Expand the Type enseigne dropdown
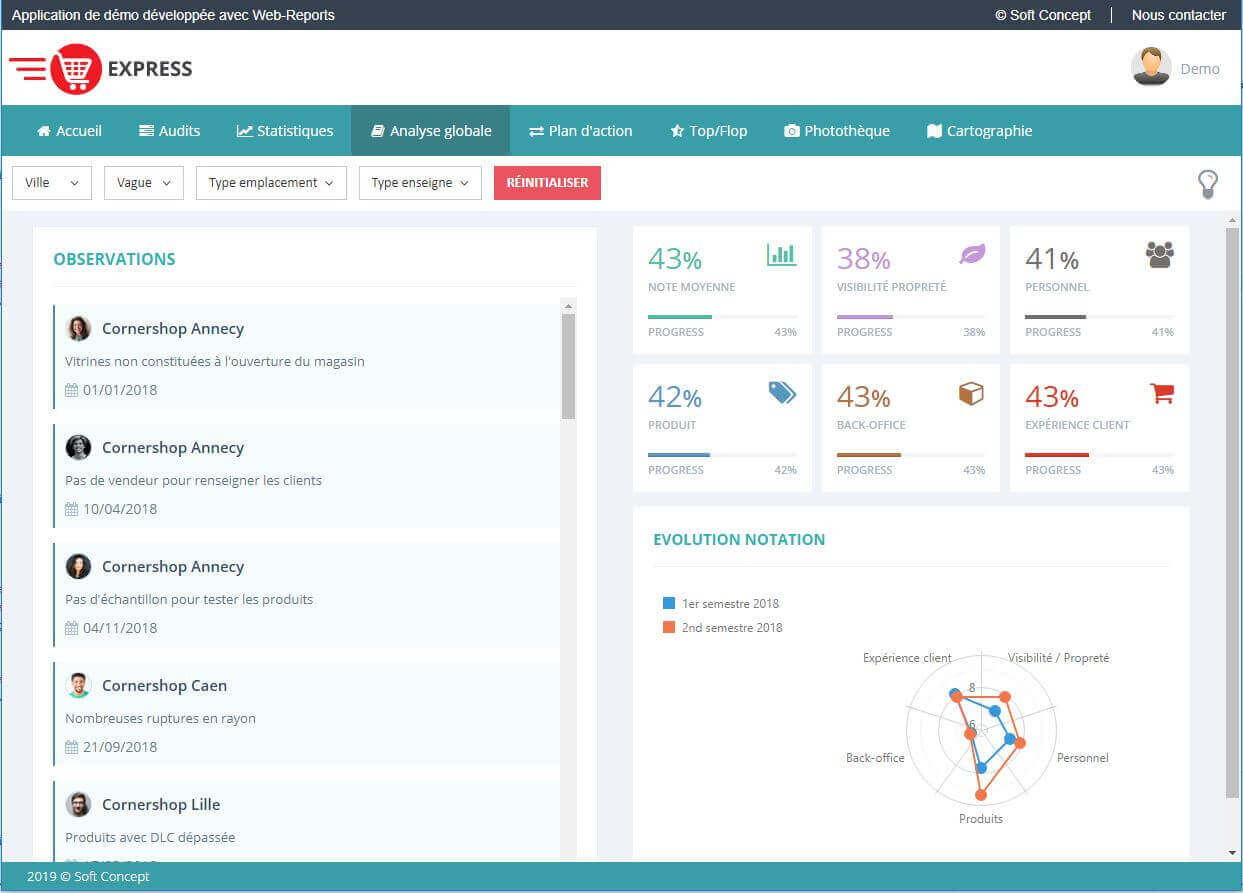Image resolution: width=1243 pixels, height=893 pixels. pos(420,183)
